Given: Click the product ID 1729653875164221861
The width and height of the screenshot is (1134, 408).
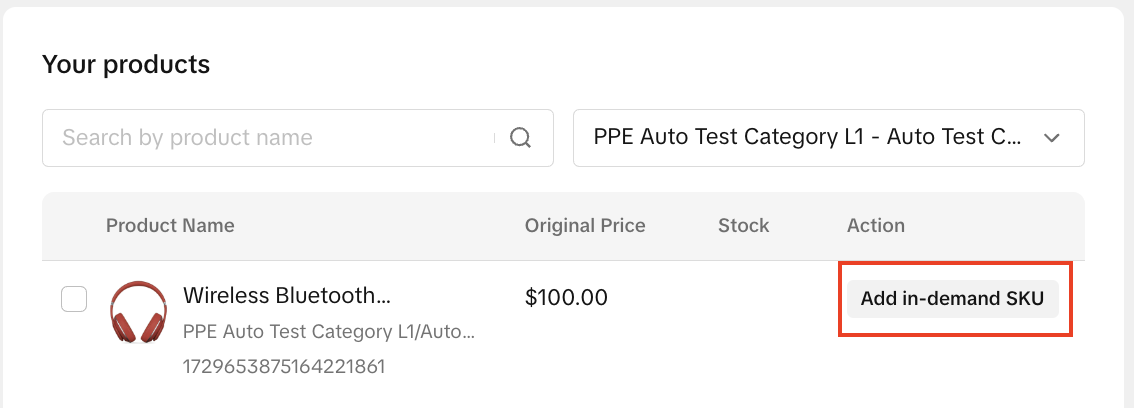Looking at the screenshot, I should point(284,366).
